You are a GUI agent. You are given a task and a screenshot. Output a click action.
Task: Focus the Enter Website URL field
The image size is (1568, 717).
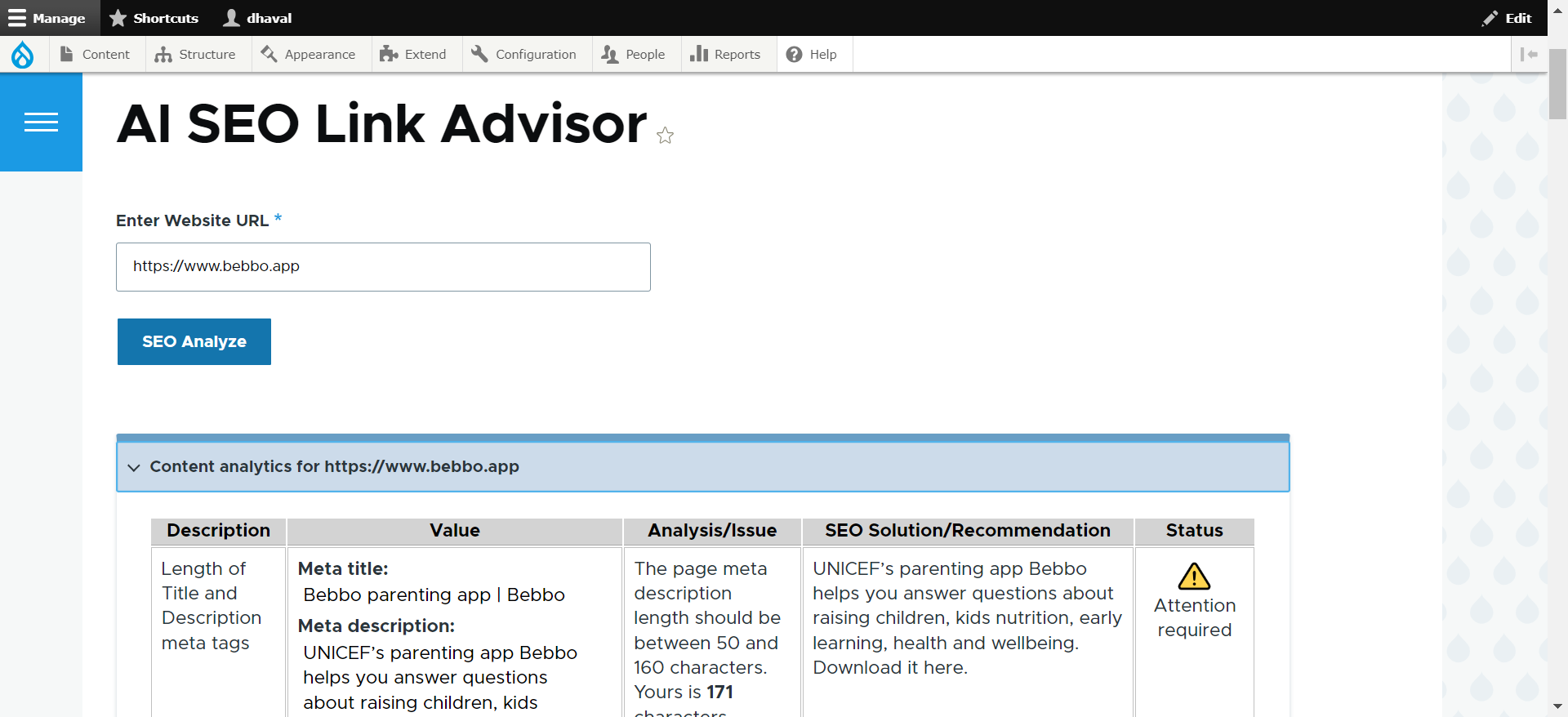coord(383,267)
